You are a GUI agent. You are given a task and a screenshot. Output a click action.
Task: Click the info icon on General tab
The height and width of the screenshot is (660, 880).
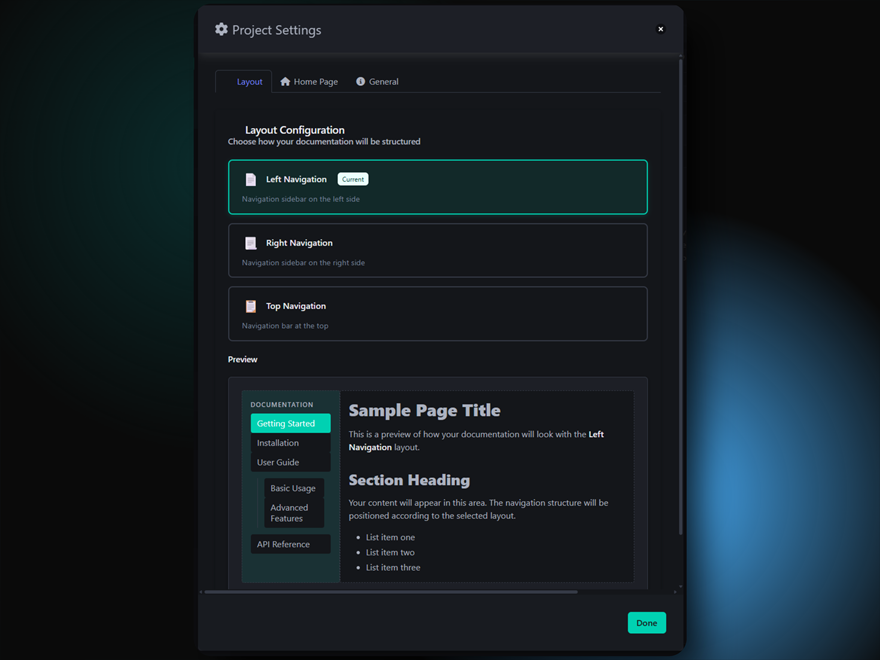click(x=361, y=82)
